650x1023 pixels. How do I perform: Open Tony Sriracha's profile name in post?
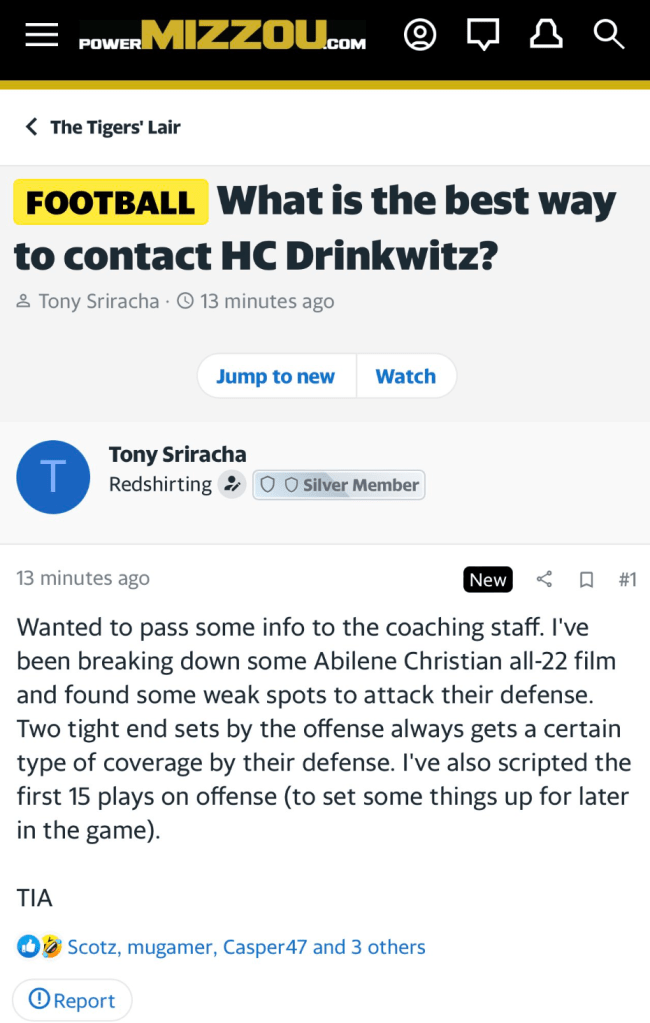tap(177, 454)
